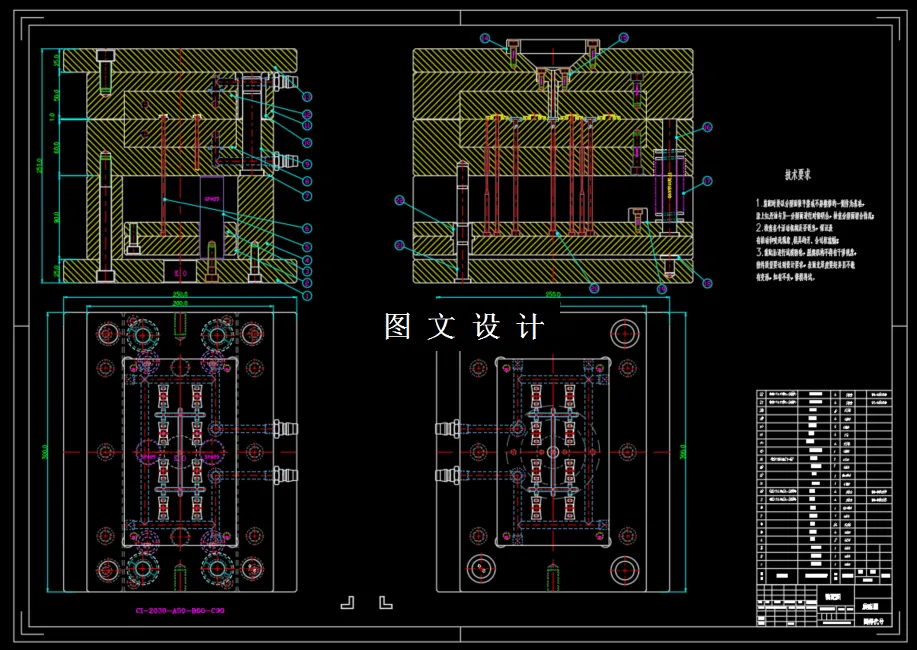
Task: Click the 200.0 width dimension text
Action: point(180,303)
